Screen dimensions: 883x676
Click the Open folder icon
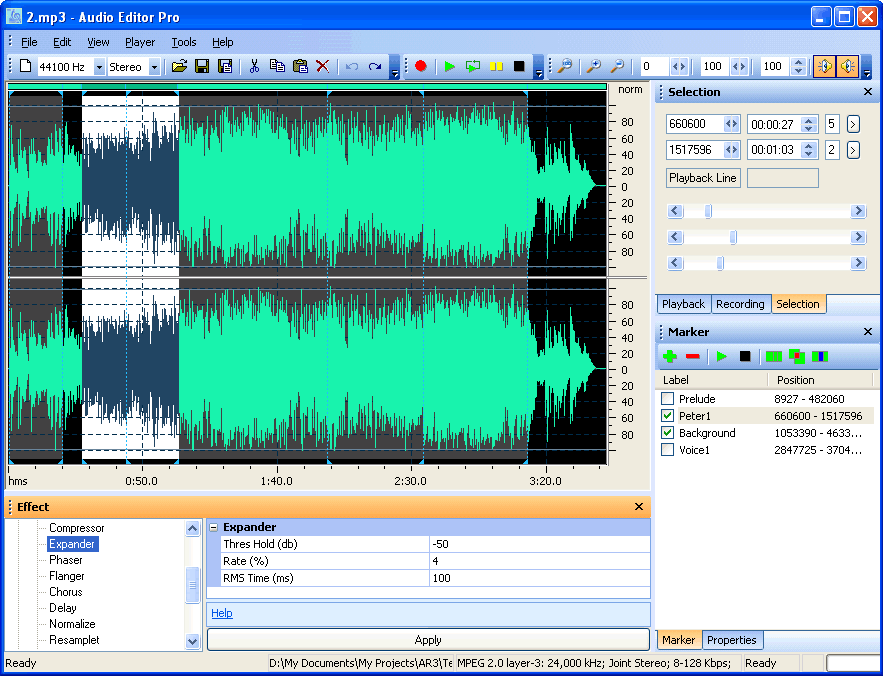180,67
